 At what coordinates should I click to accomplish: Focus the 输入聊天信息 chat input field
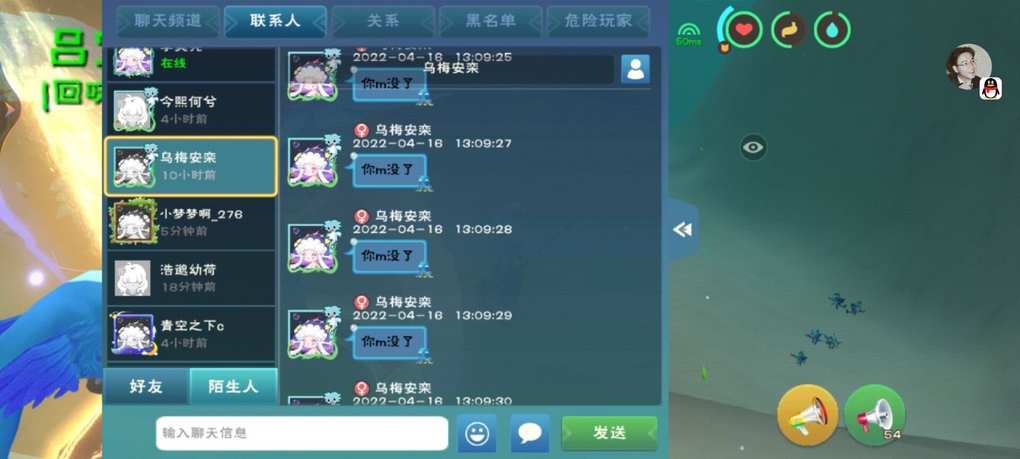point(302,433)
